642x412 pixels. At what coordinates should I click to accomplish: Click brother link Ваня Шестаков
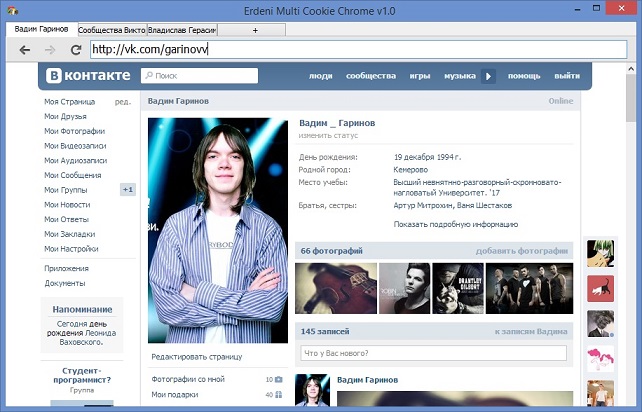point(484,206)
